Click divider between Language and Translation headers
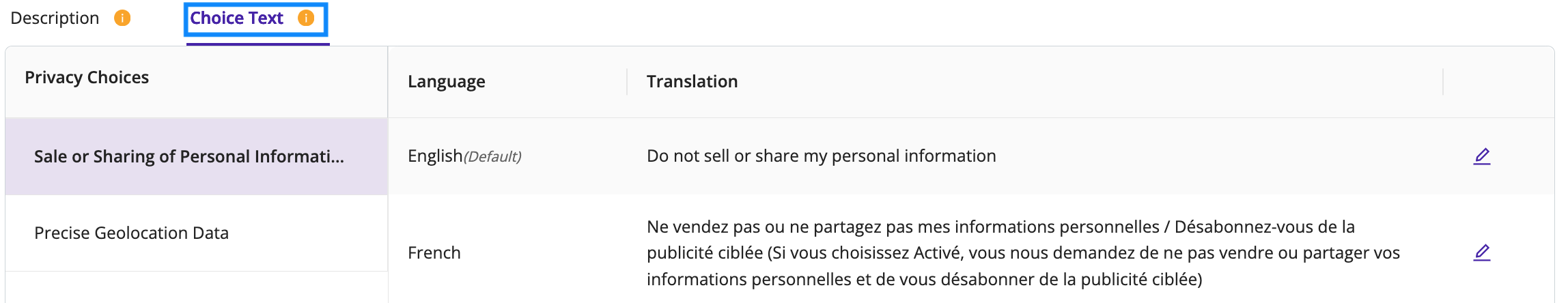The width and height of the screenshot is (1568, 303). [627, 81]
